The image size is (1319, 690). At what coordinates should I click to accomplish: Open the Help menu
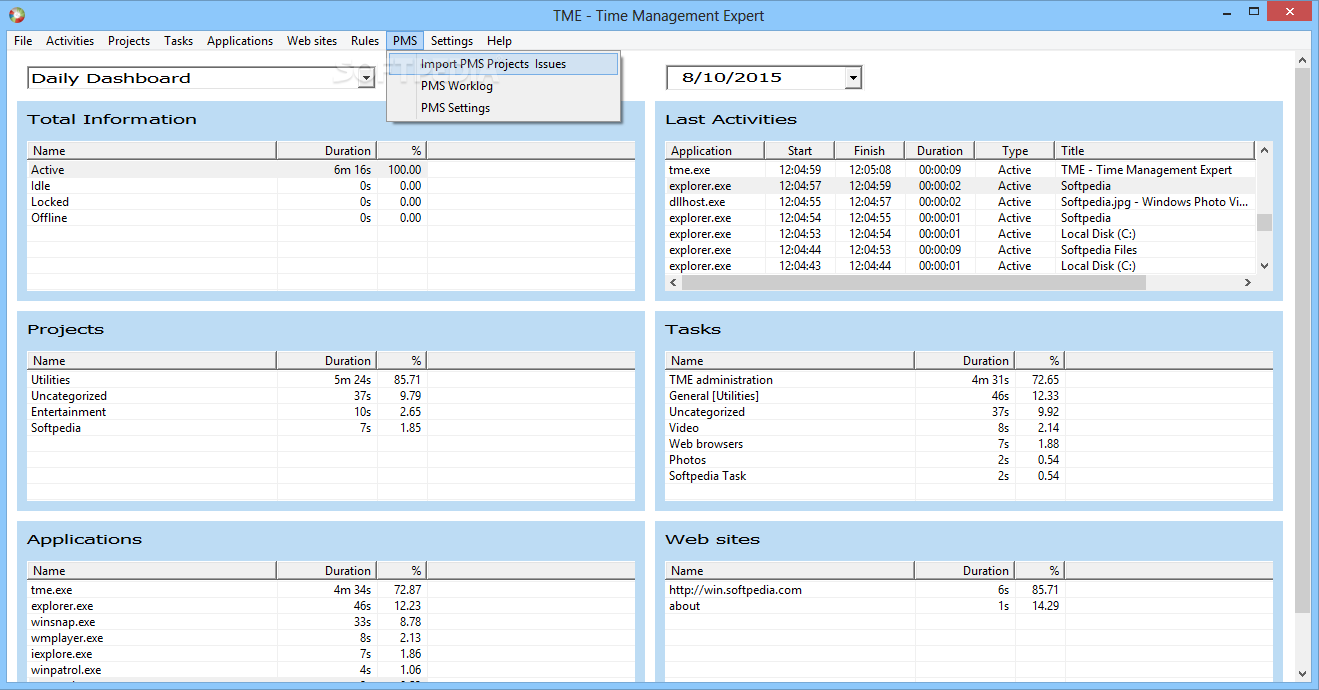[500, 41]
